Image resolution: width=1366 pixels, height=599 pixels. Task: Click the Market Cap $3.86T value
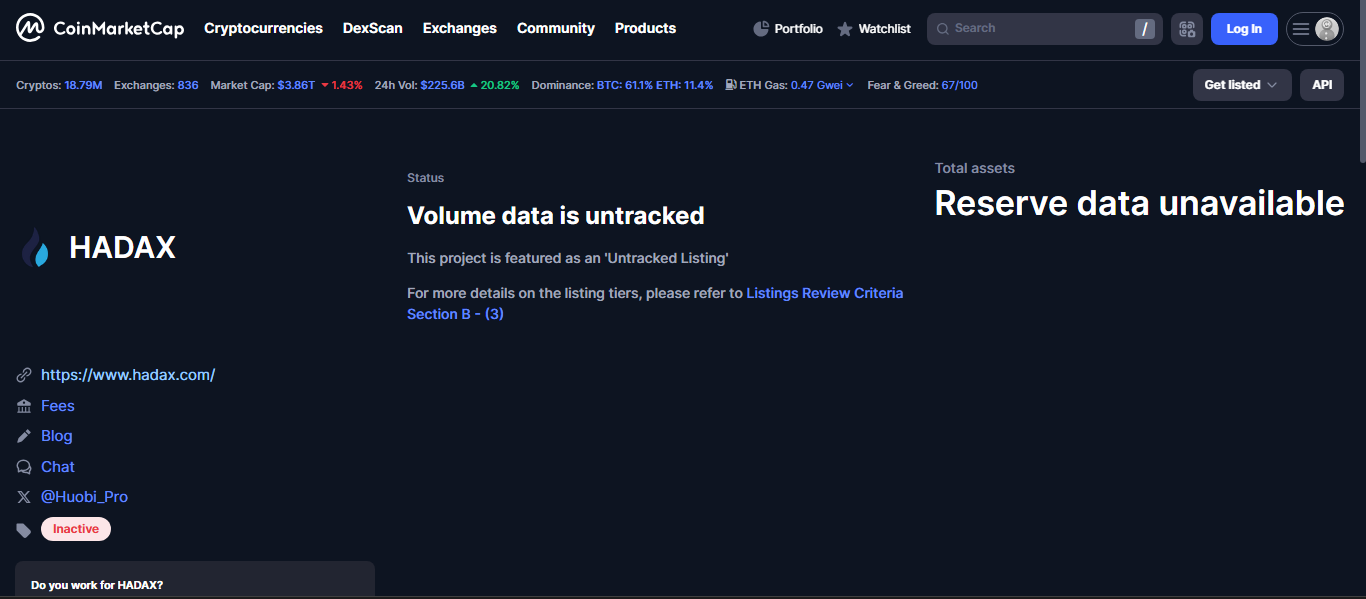[x=296, y=85]
